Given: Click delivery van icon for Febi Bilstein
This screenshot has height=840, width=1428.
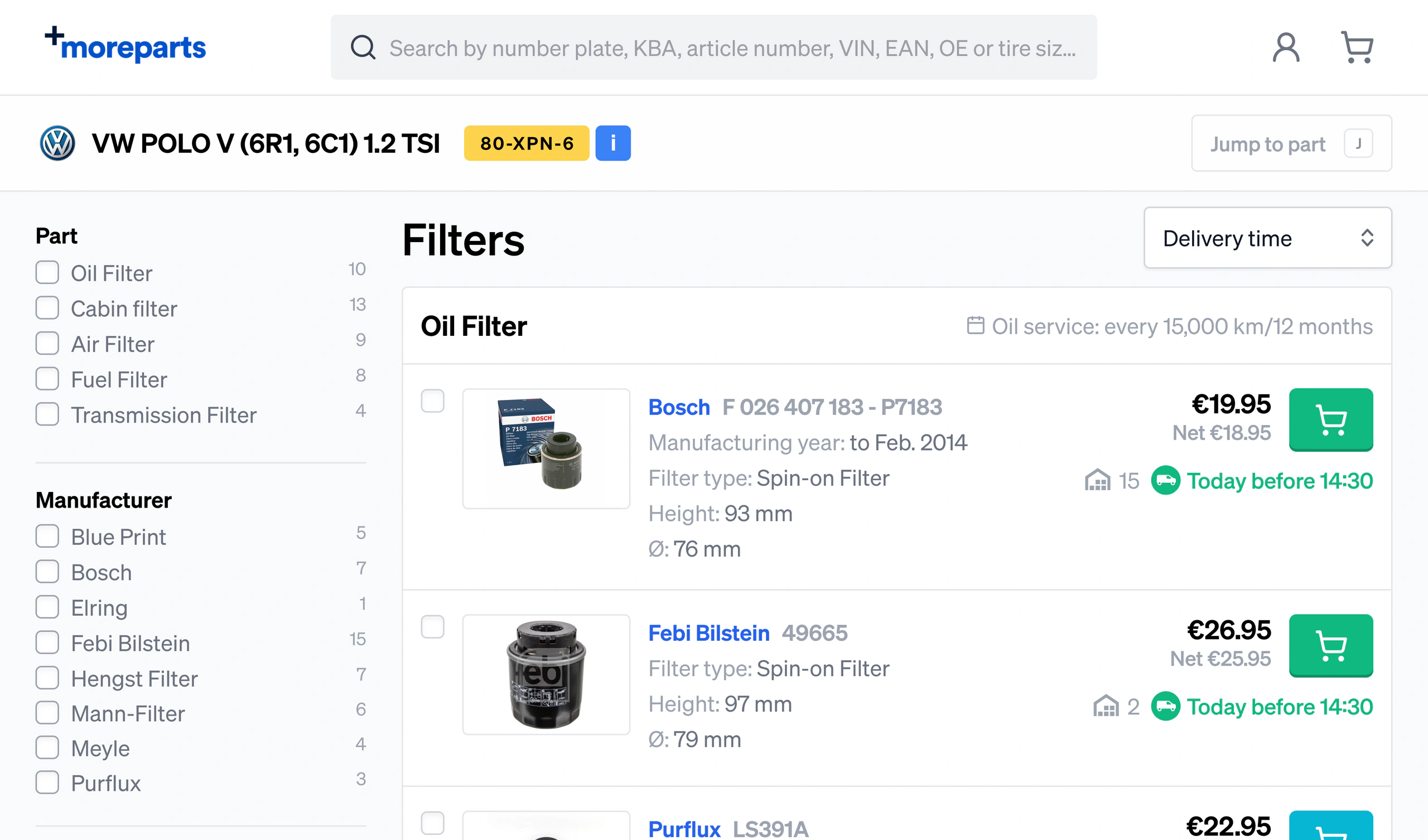Looking at the screenshot, I should 1166,706.
